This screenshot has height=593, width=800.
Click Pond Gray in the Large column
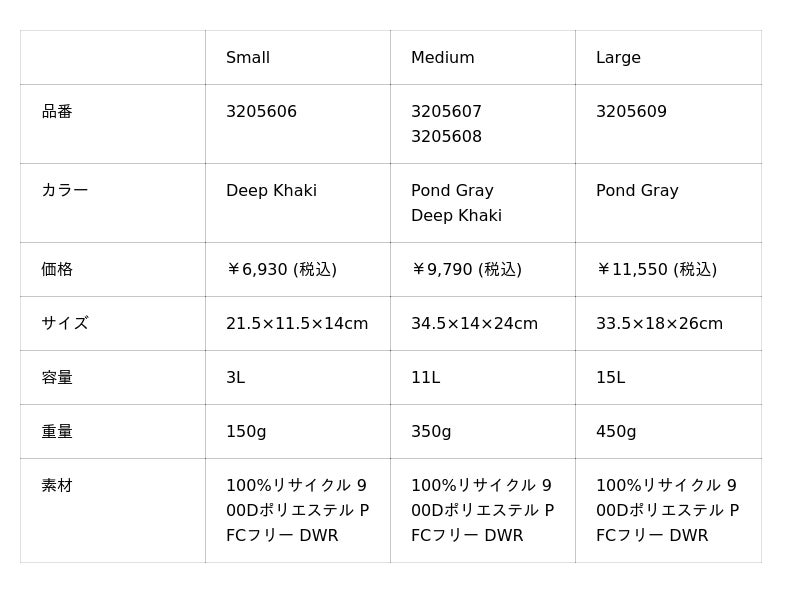(x=637, y=190)
